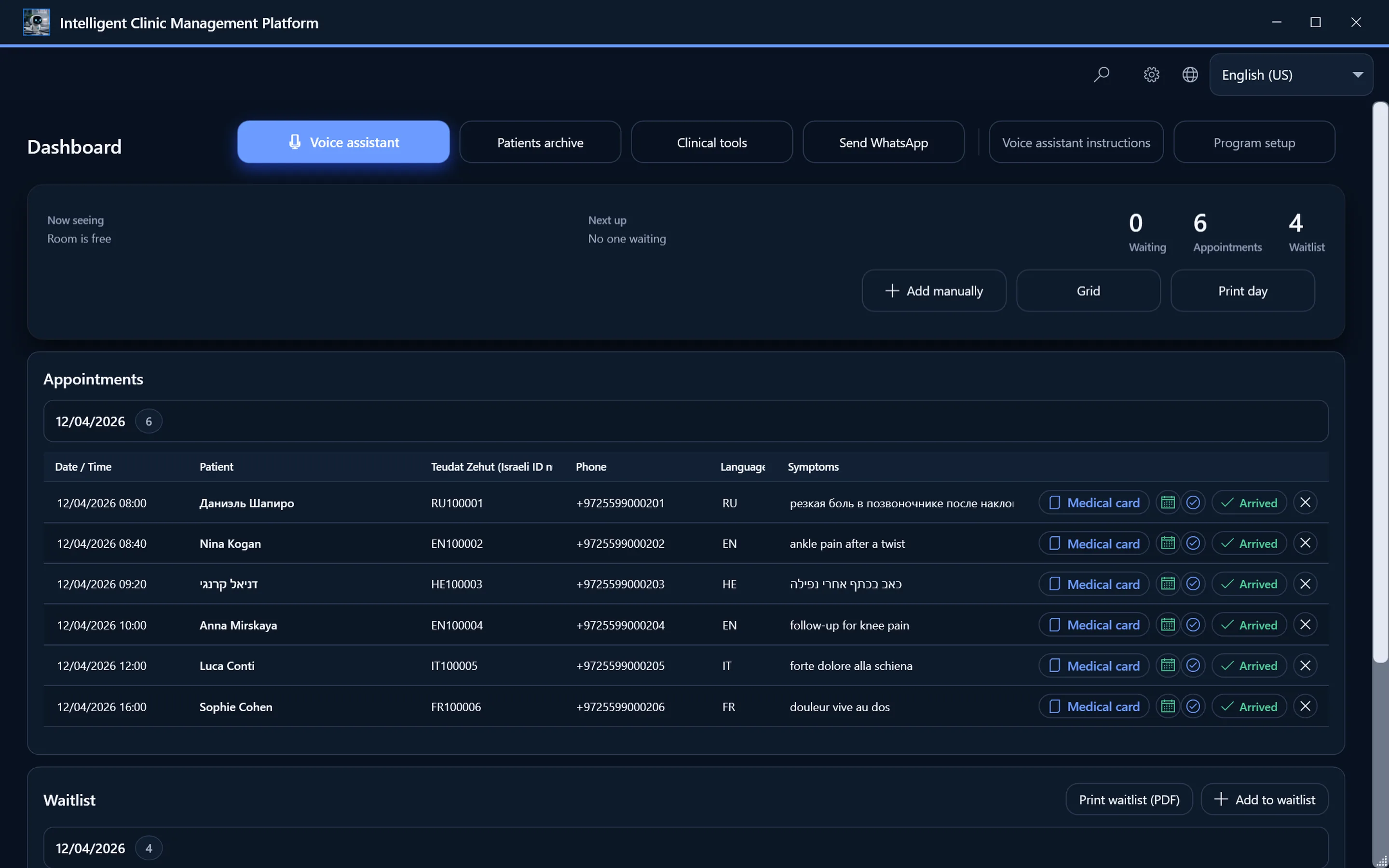Open Medical card for patient HE100003
Image resolution: width=1389 pixels, height=868 pixels.
point(1094,584)
